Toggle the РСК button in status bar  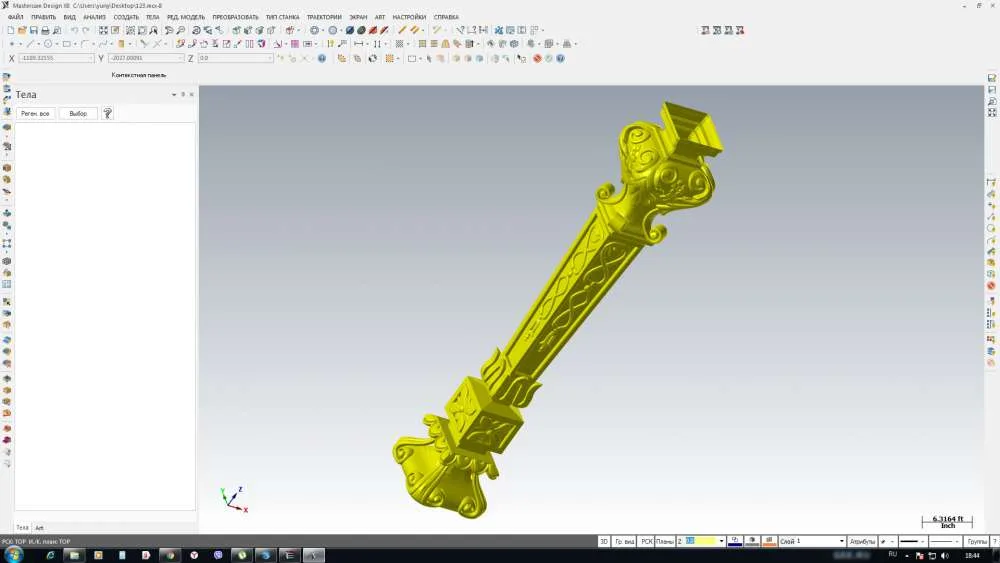(647, 541)
